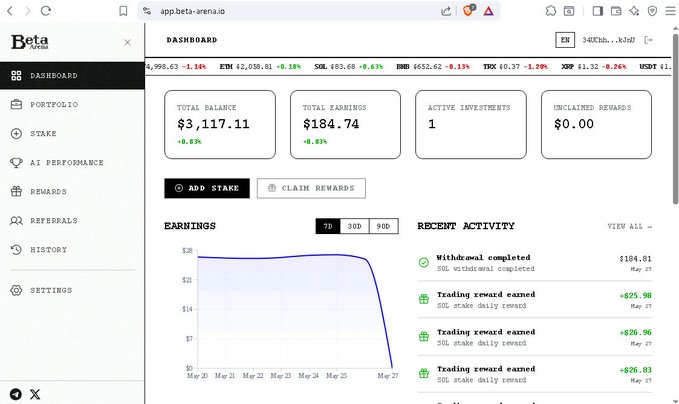
Task: Click wallet address 34UChh...kJnU
Action: pos(608,40)
